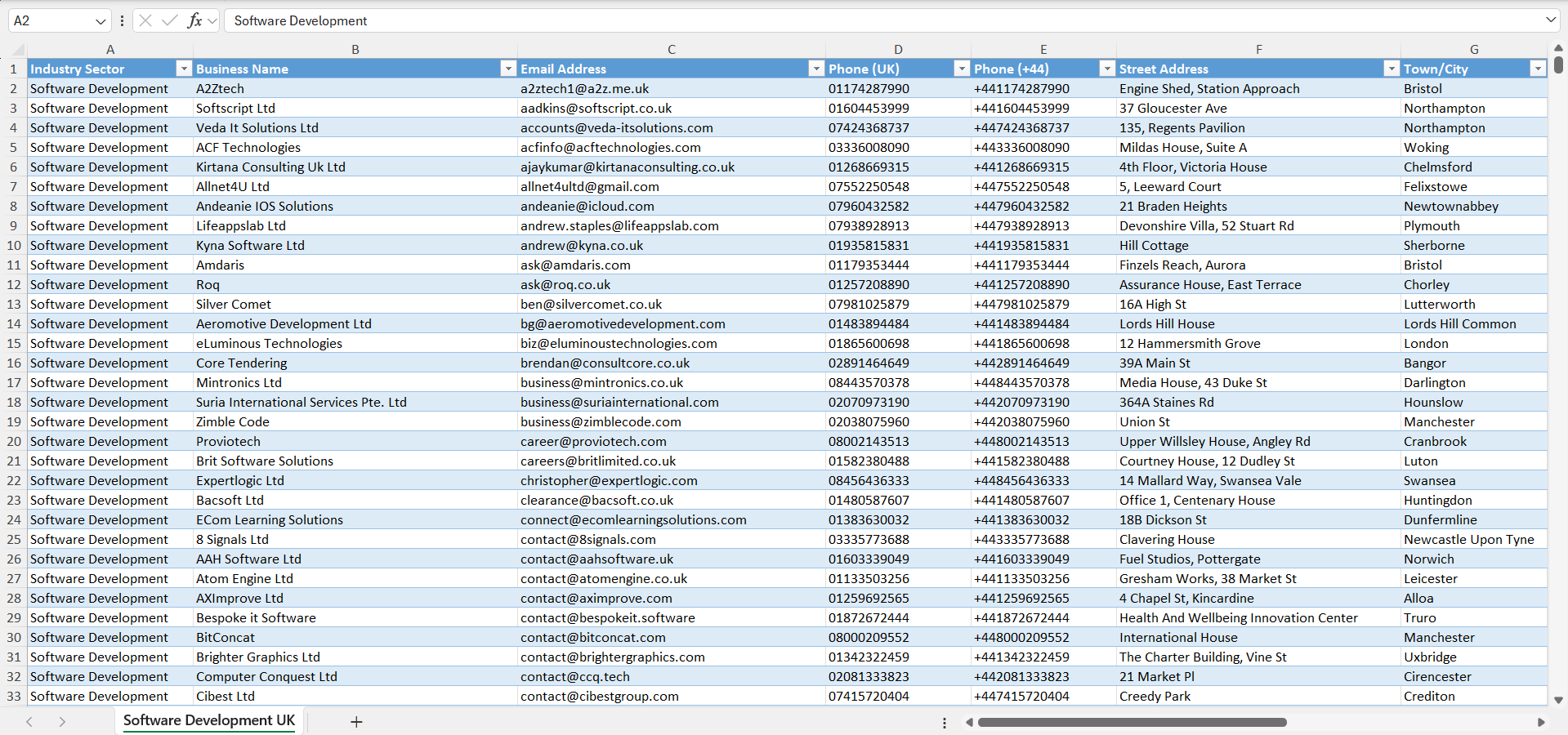1568x735 pixels.
Task: Select cell Zimble Code
Action: [355, 421]
